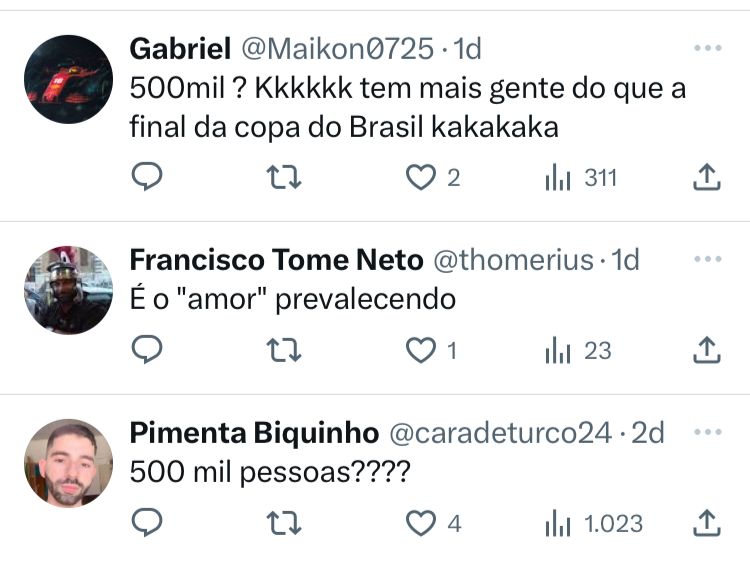
Task: Retweet Gabriel's tweet about 500mil
Action: coord(285,178)
